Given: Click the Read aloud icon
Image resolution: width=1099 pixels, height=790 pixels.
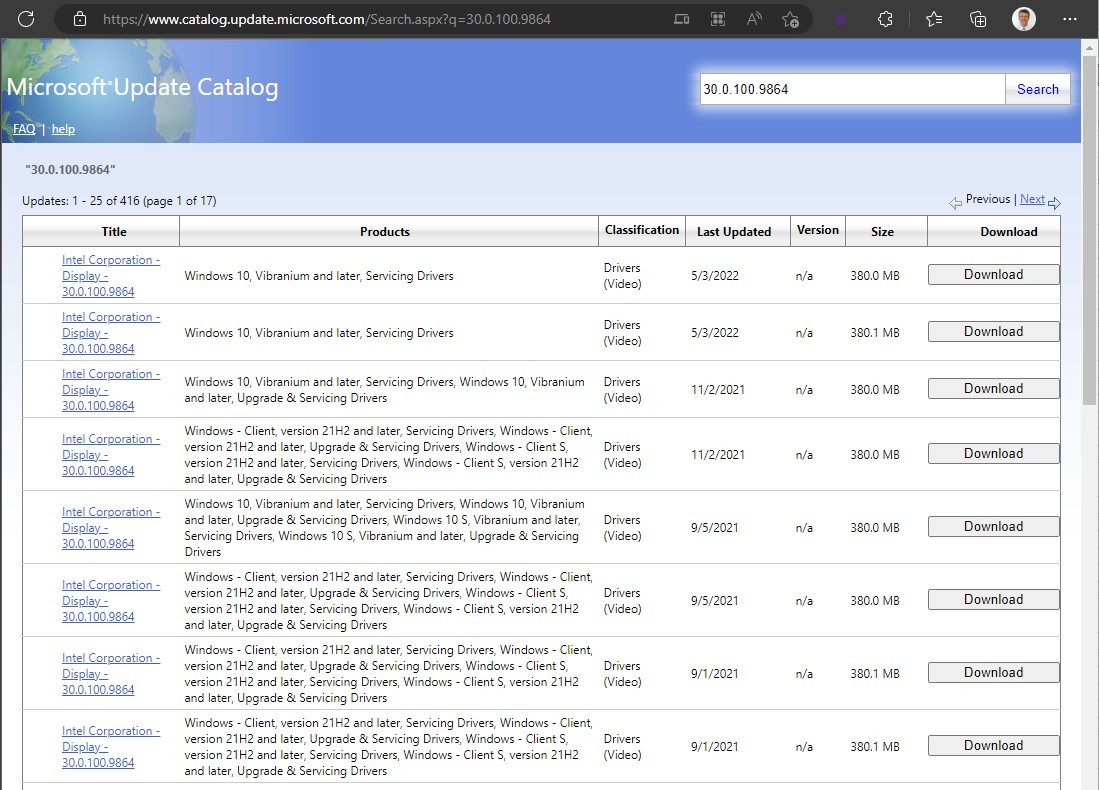Looking at the screenshot, I should click(753, 19).
